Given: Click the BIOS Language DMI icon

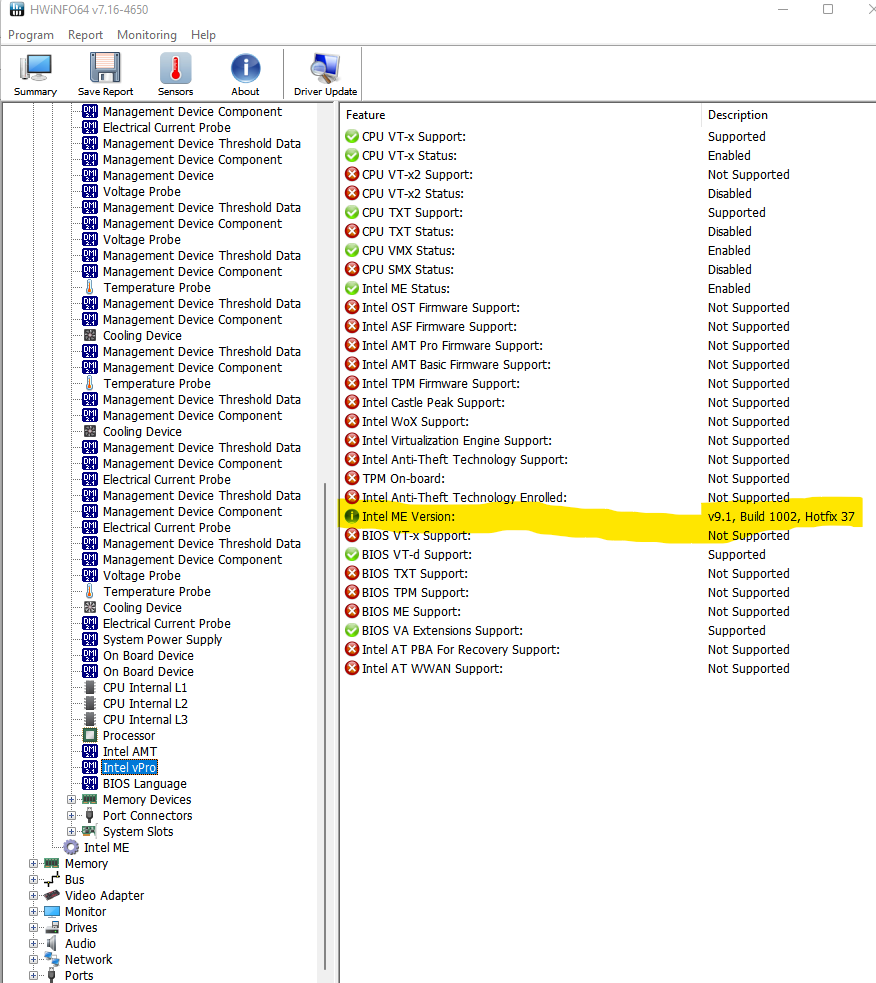Looking at the screenshot, I should [x=90, y=784].
